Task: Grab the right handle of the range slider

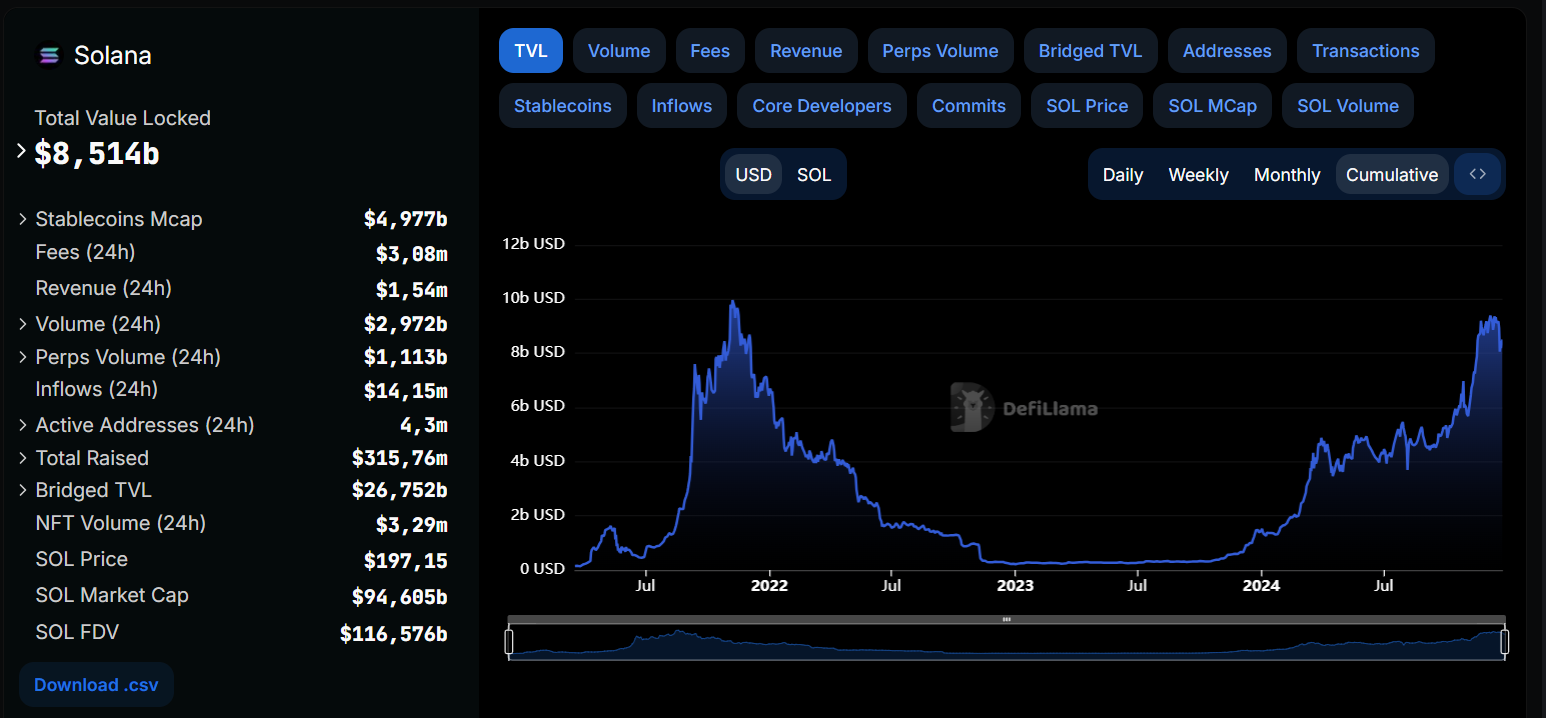Action: (x=1504, y=641)
